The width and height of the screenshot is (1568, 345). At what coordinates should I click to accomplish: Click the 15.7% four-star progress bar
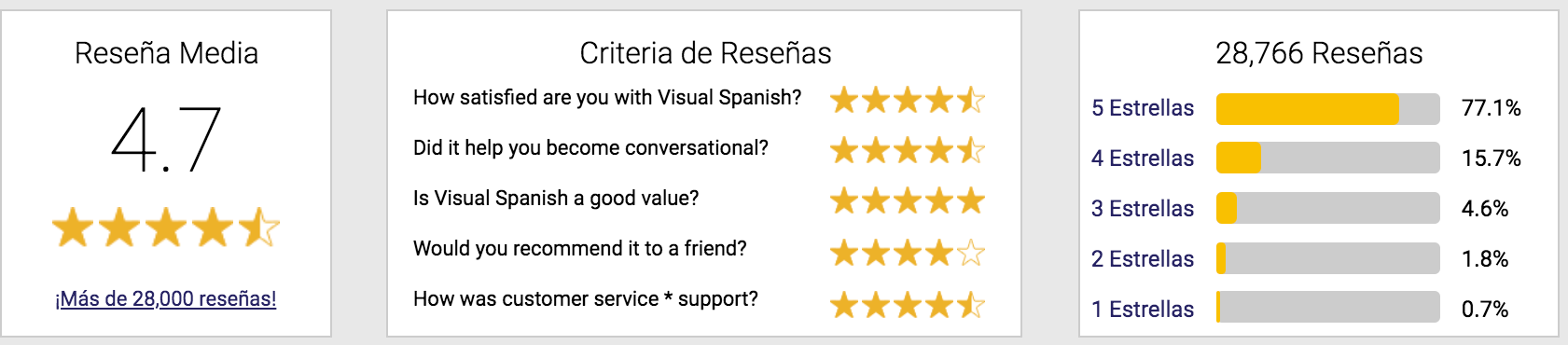(1328, 158)
